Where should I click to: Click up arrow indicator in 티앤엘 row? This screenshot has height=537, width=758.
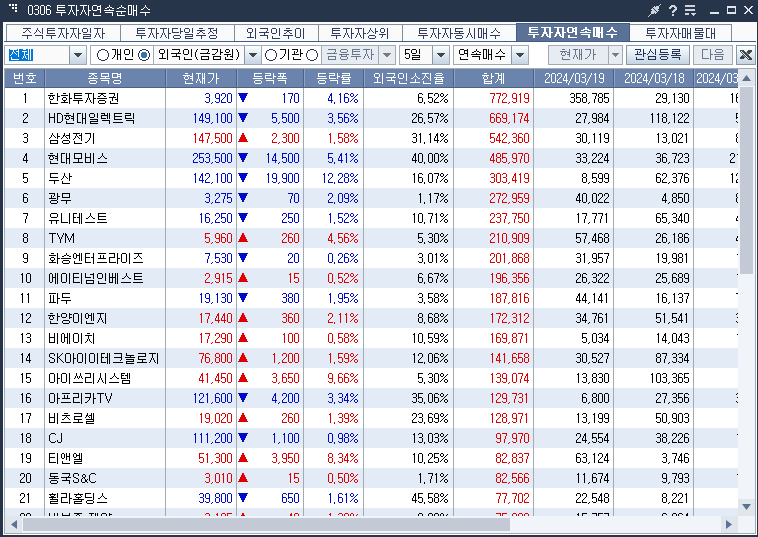point(243,458)
